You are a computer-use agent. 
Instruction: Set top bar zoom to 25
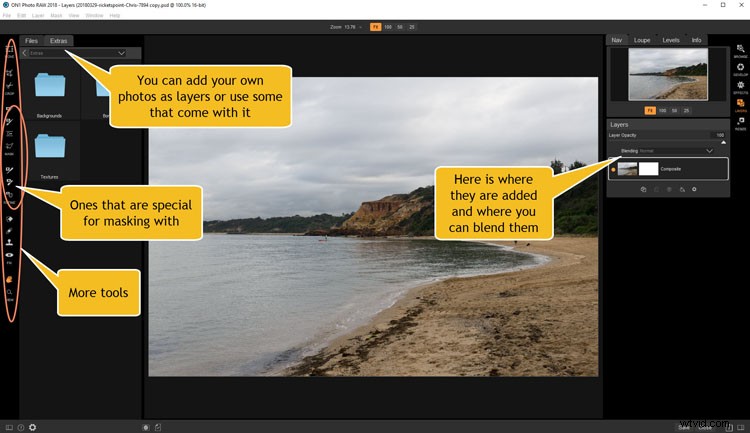point(412,27)
